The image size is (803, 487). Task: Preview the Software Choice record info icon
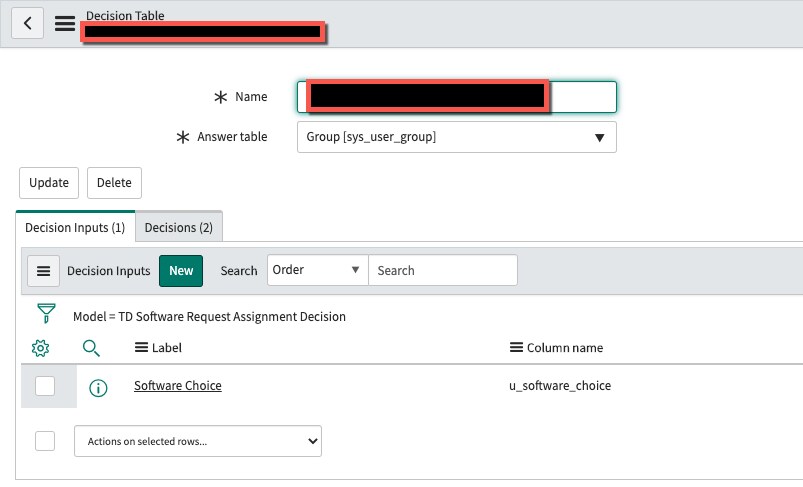98,387
